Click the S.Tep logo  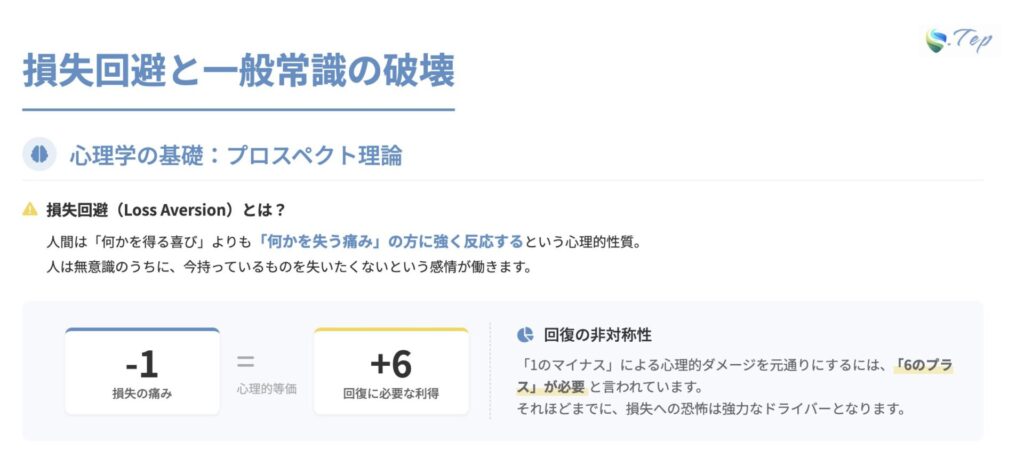958,40
